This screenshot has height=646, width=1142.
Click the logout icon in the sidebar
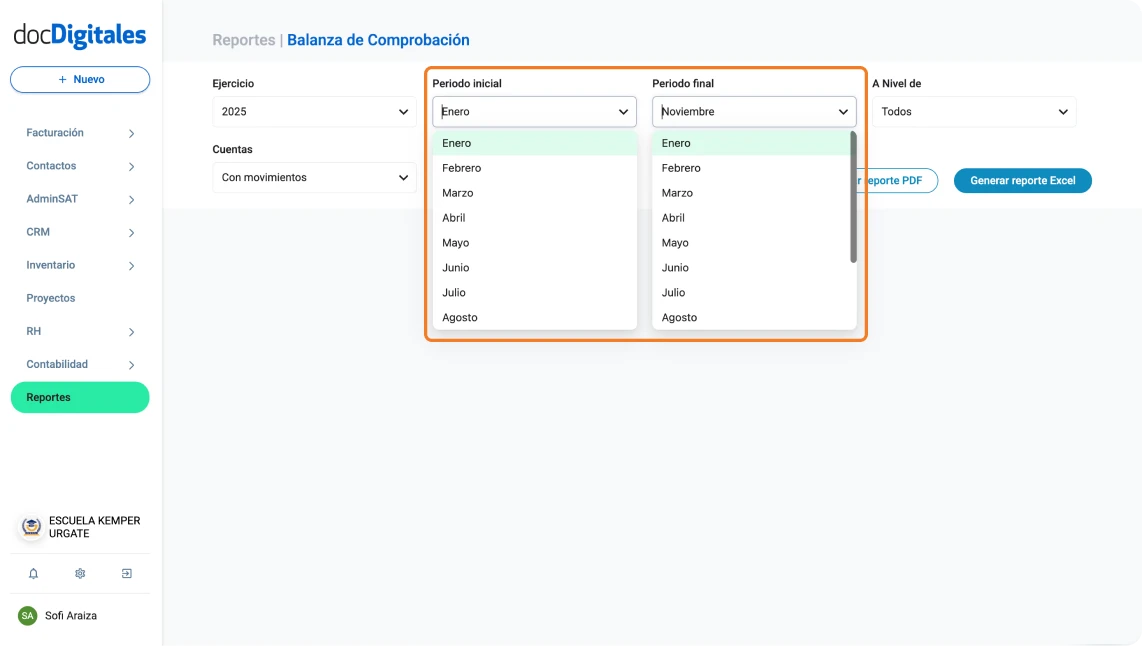(127, 573)
